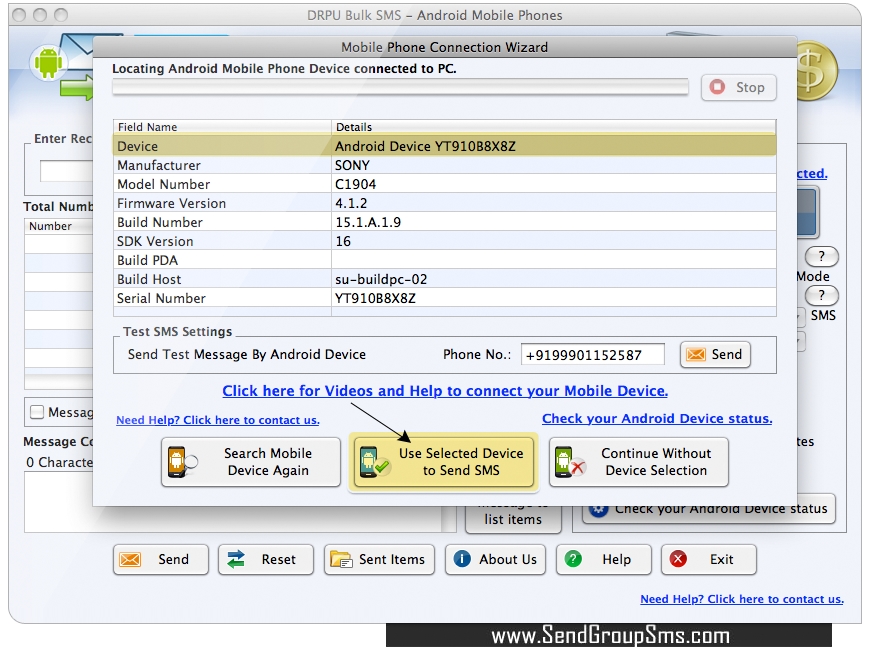The width and height of the screenshot is (870, 649).
Task: Click Serial Number value YT910B8X8Z
Action: pyautogui.click(x=375, y=298)
